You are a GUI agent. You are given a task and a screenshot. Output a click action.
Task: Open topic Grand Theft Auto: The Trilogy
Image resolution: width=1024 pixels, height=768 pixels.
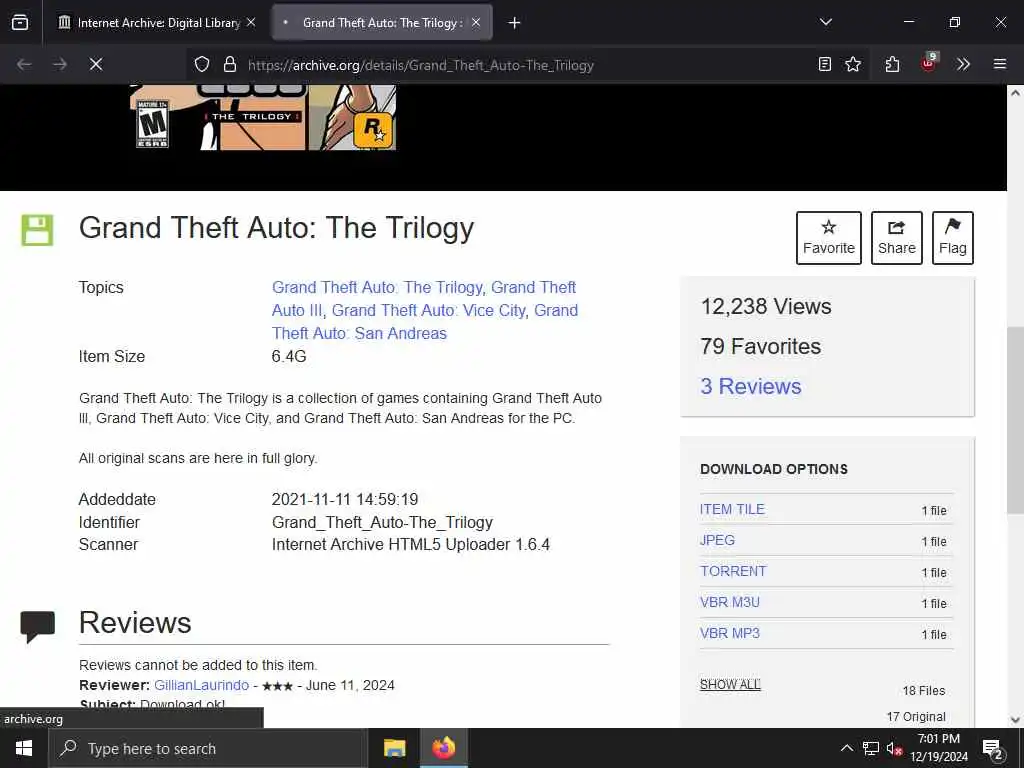377,287
